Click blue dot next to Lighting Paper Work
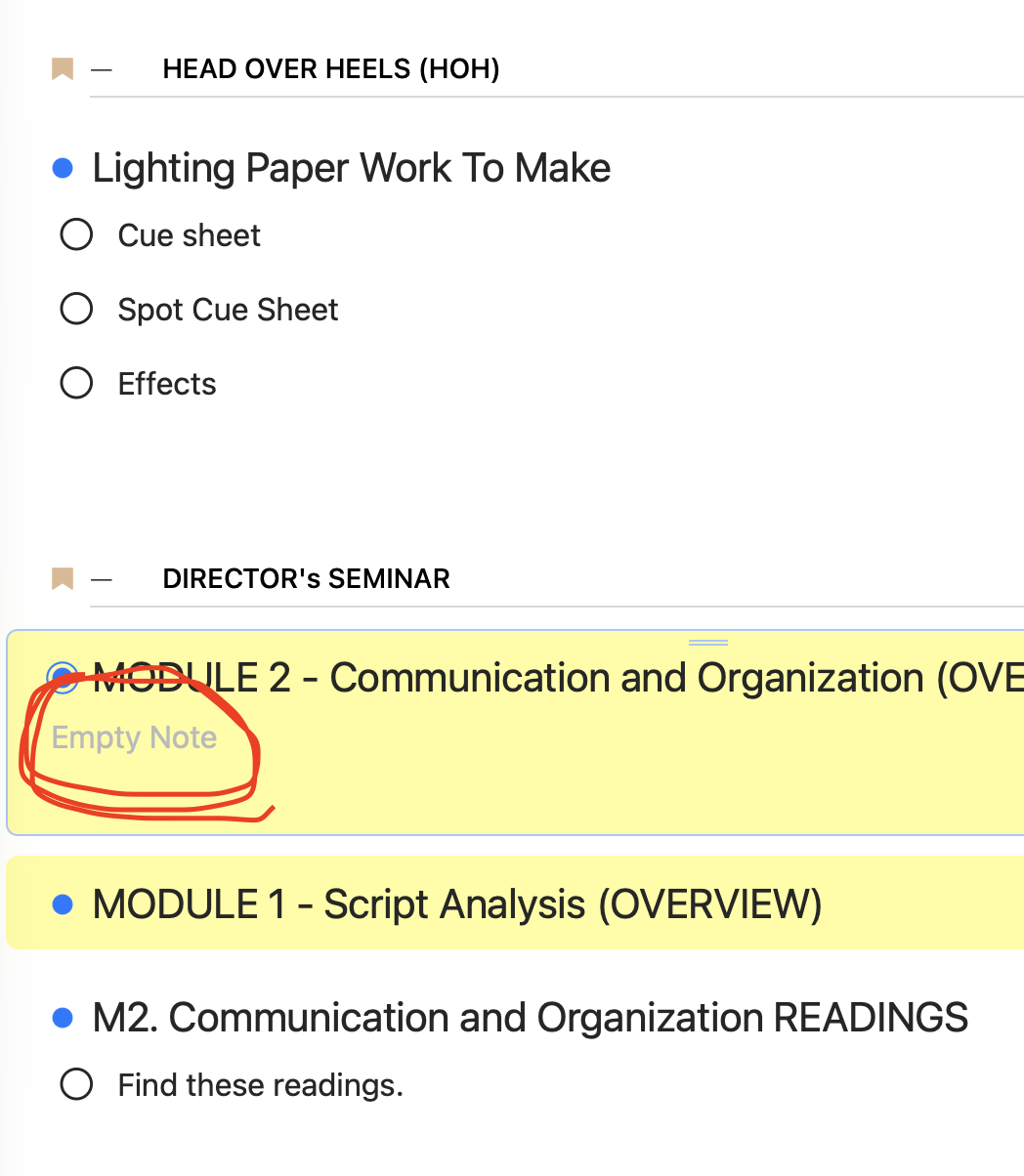 click(63, 169)
